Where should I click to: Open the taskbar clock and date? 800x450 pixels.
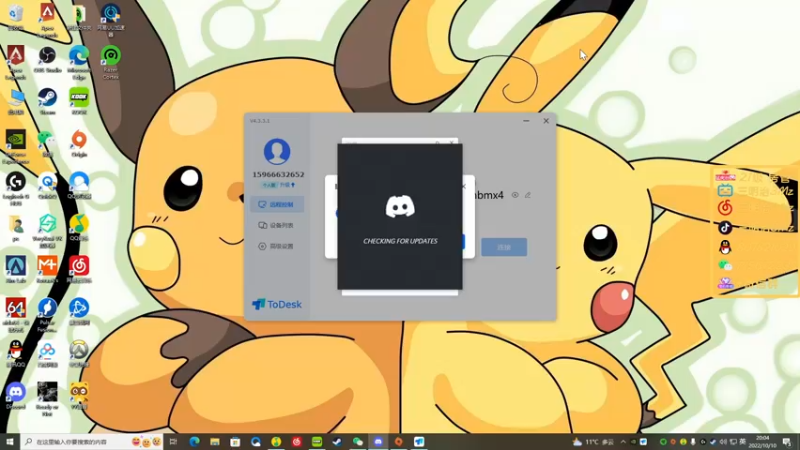point(763,442)
